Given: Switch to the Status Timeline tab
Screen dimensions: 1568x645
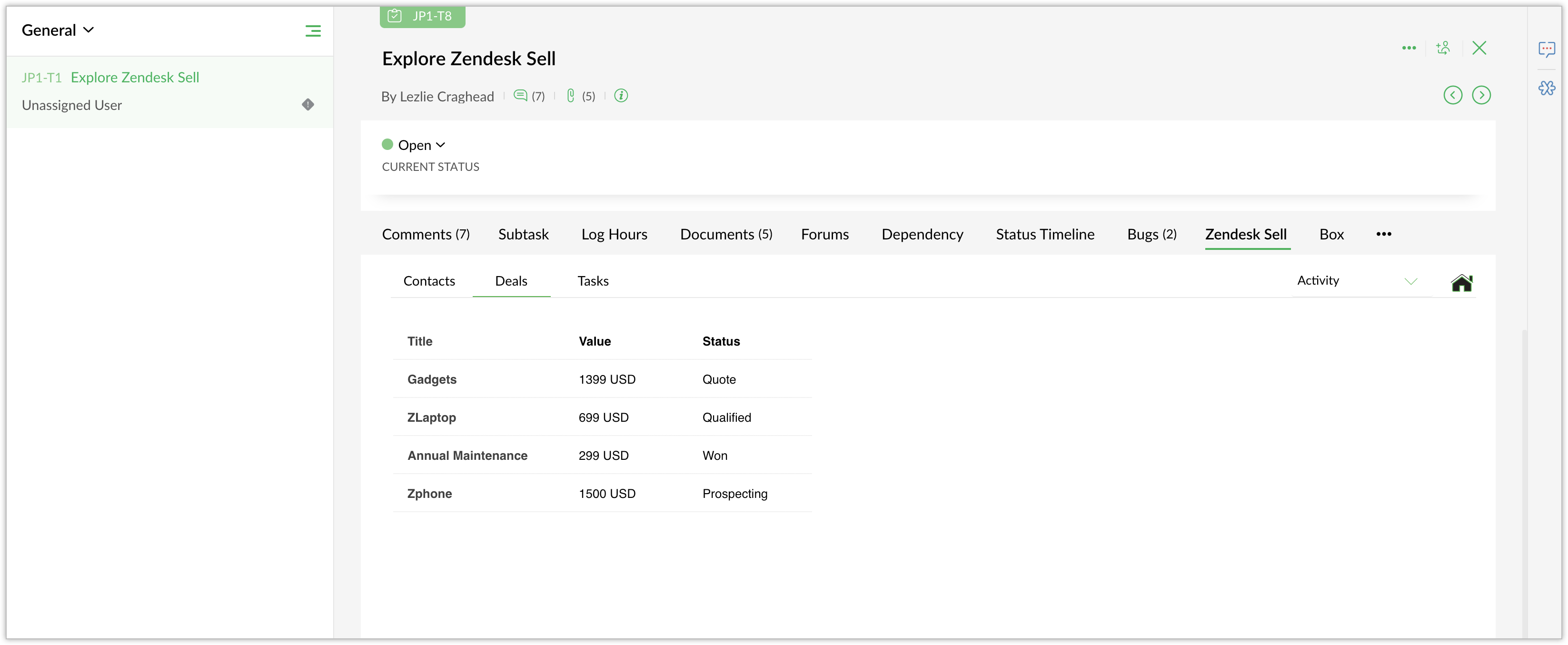Looking at the screenshot, I should pyautogui.click(x=1044, y=234).
